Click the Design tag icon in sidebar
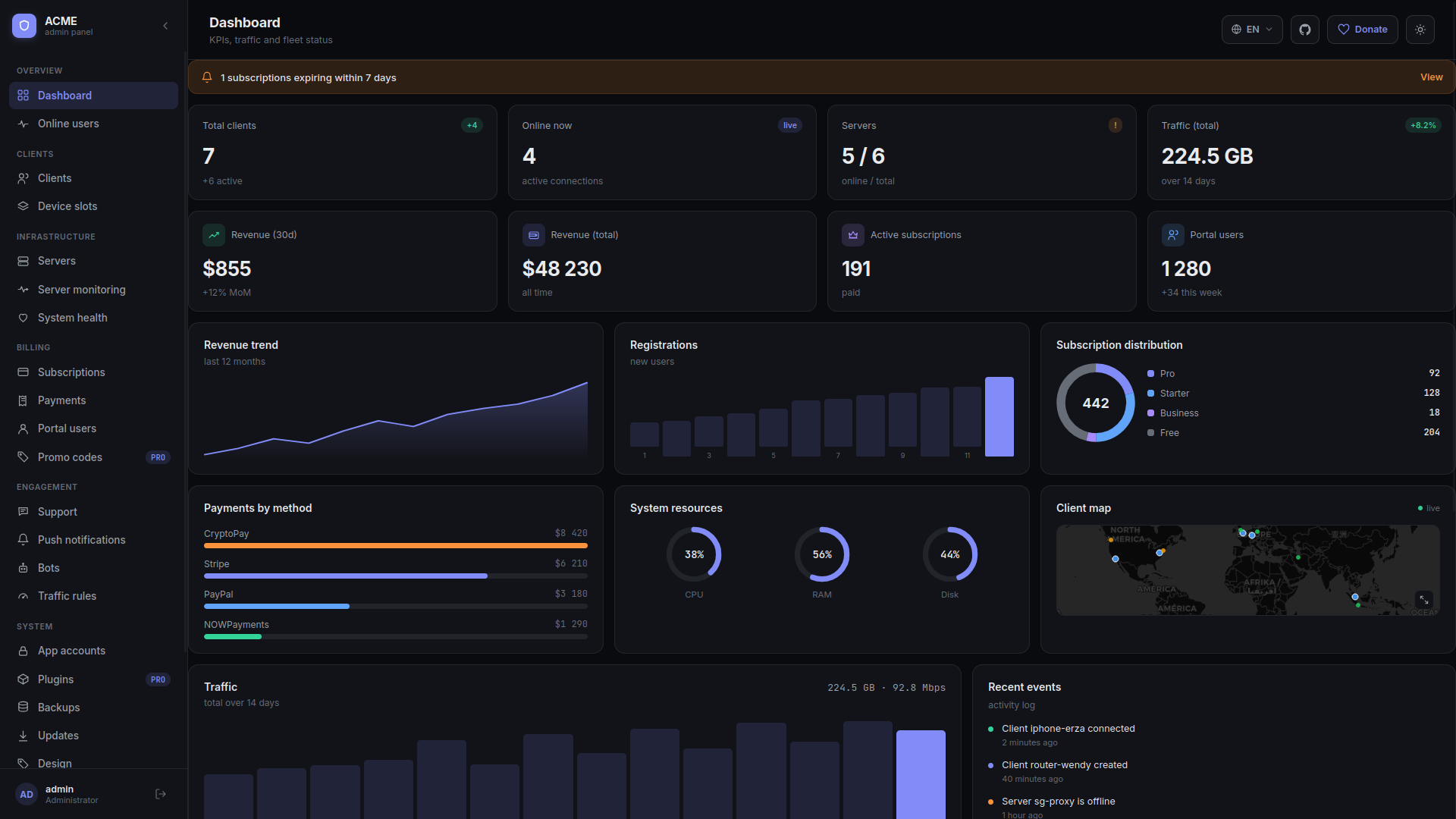Viewport: 1456px width, 819px height. tap(23, 764)
